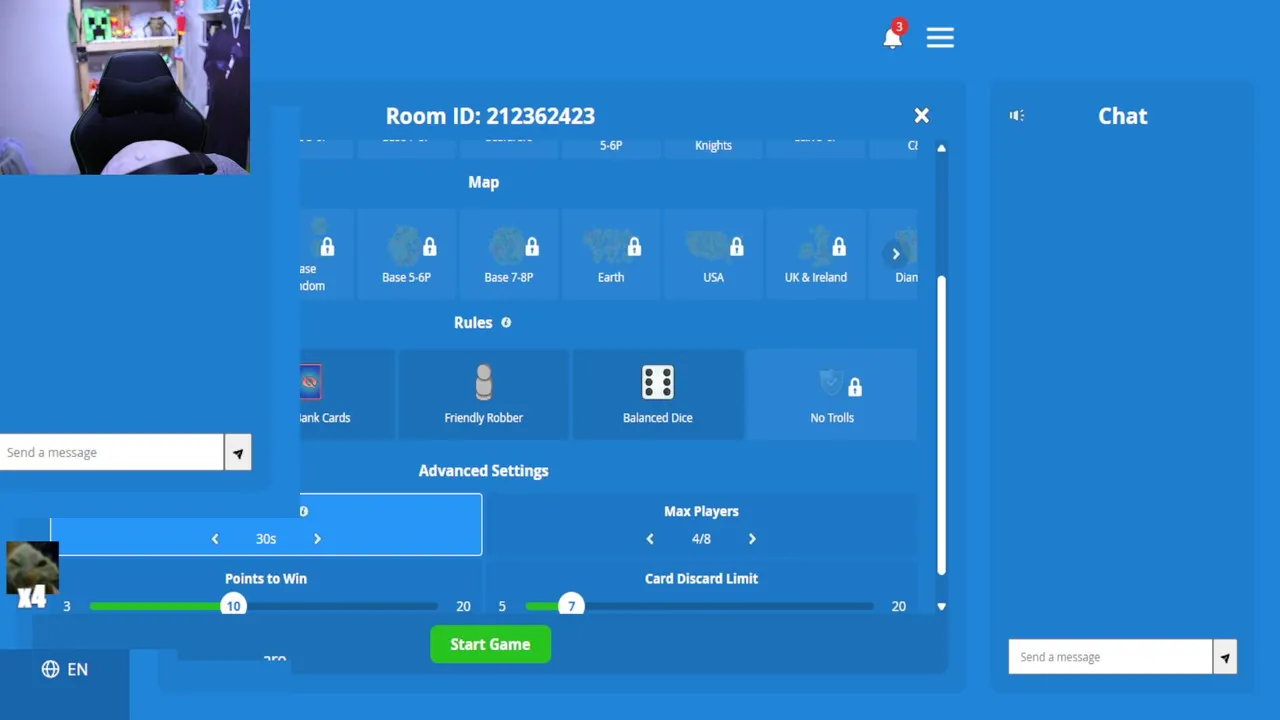Image resolution: width=1280 pixels, height=720 pixels.
Task: Click the settings vertical scrollbar thumb
Action: tap(941, 425)
